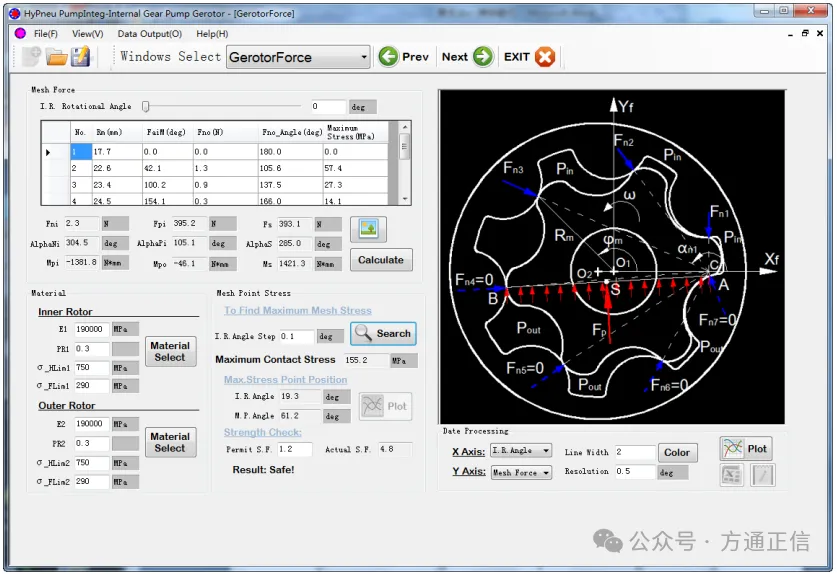This screenshot has width=837, height=574.
Task: Click the grayed spreadsheet export icon
Action: pyautogui.click(x=731, y=475)
